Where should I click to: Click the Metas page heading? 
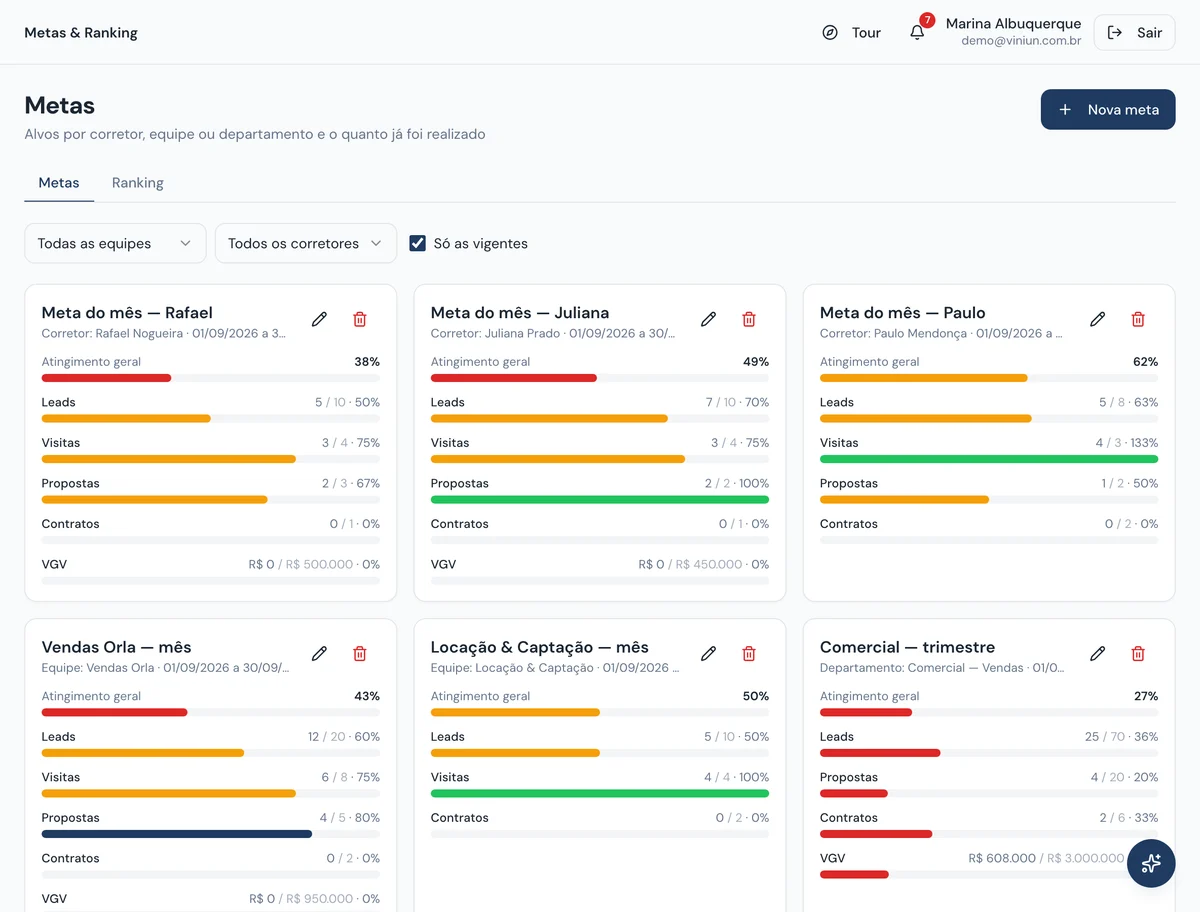click(60, 105)
